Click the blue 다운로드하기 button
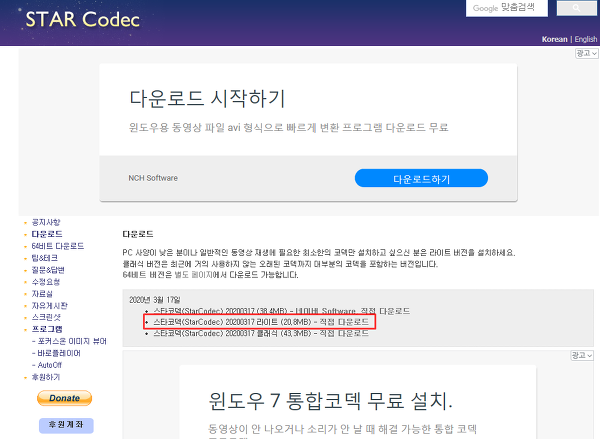Viewport: 600px width, 439px height. (x=421, y=178)
